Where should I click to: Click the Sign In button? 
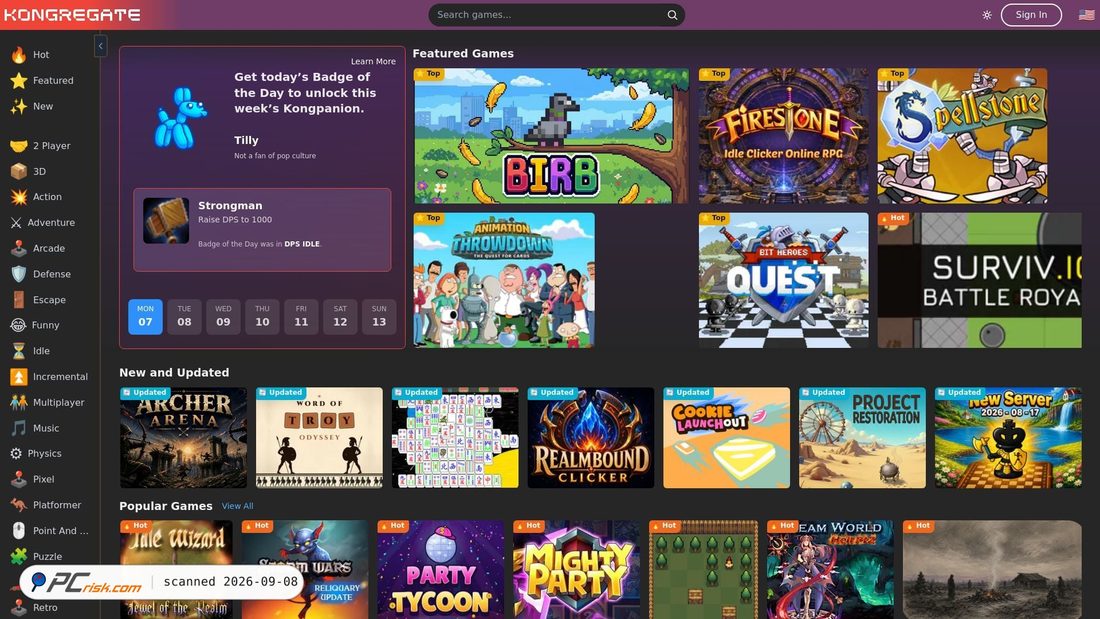[1031, 15]
